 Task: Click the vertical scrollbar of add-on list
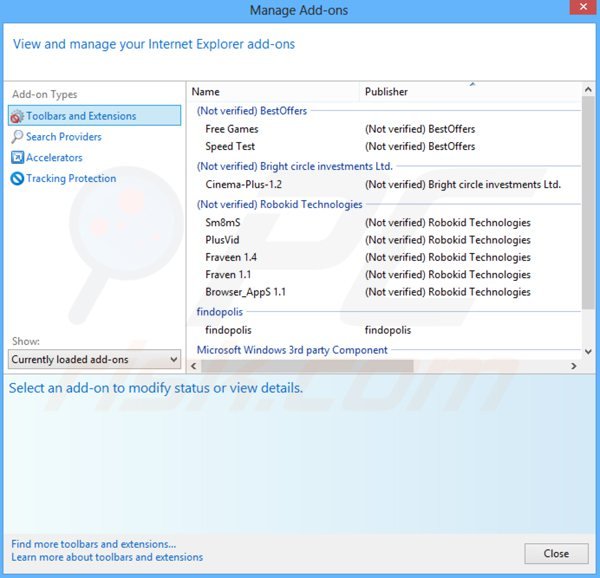(x=587, y=200)
